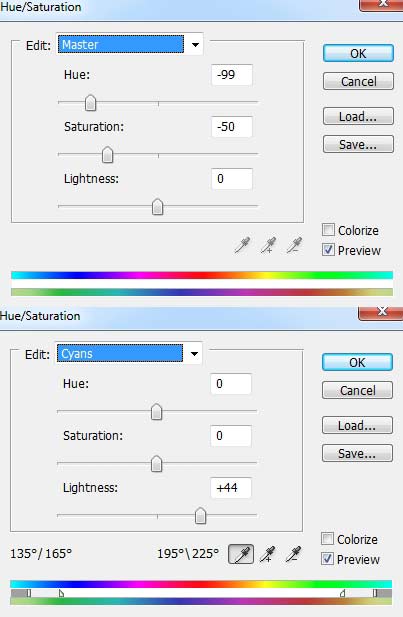Click left outer range marker on Cyans color bar
403x617 pixels.
tap(29, 593)
